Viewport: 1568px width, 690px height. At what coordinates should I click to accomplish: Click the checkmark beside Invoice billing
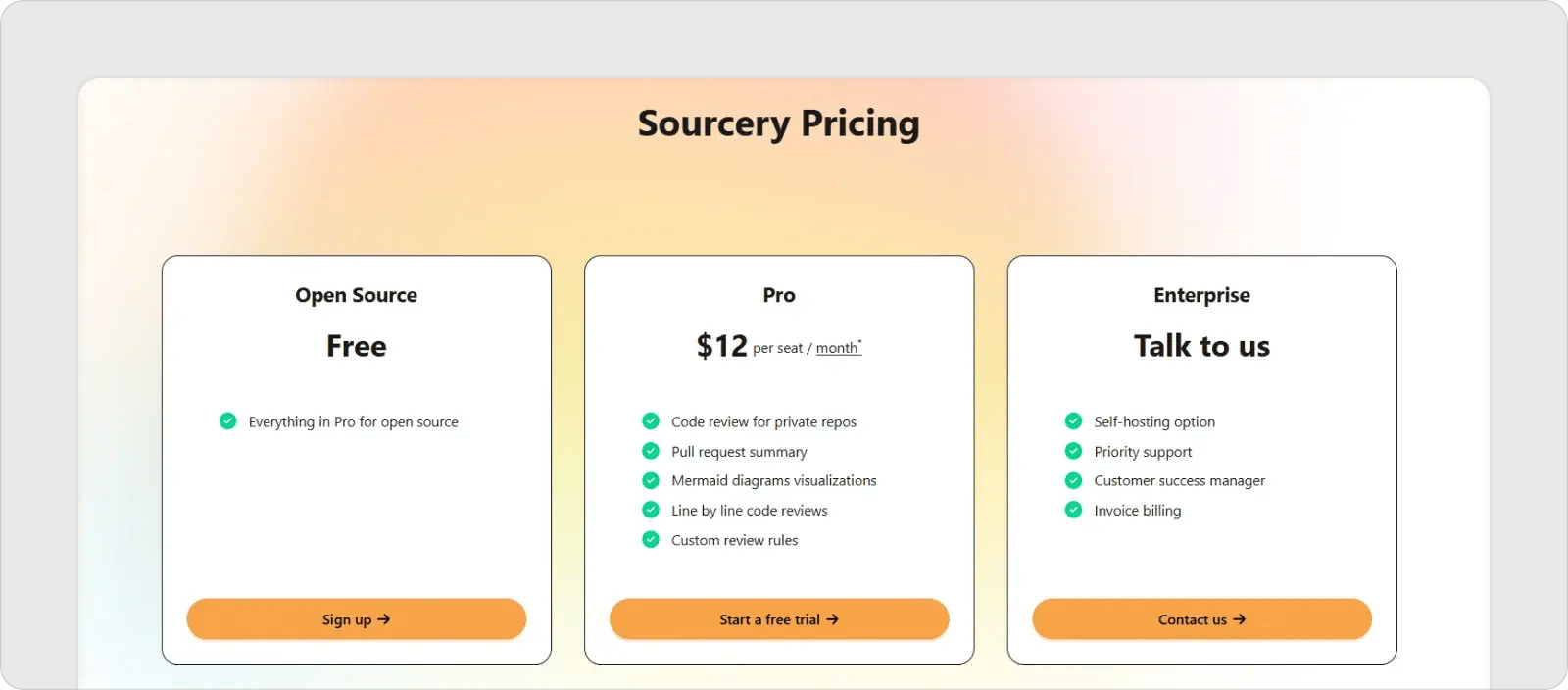[1073, 510]
